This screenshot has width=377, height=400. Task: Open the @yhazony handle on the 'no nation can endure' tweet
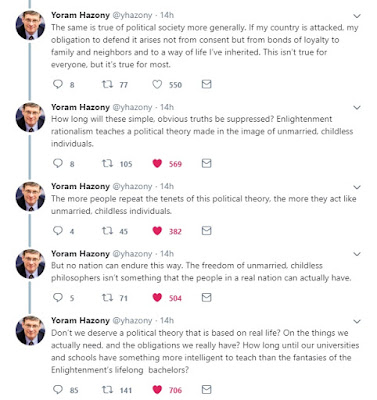click(x=132, y=254)
